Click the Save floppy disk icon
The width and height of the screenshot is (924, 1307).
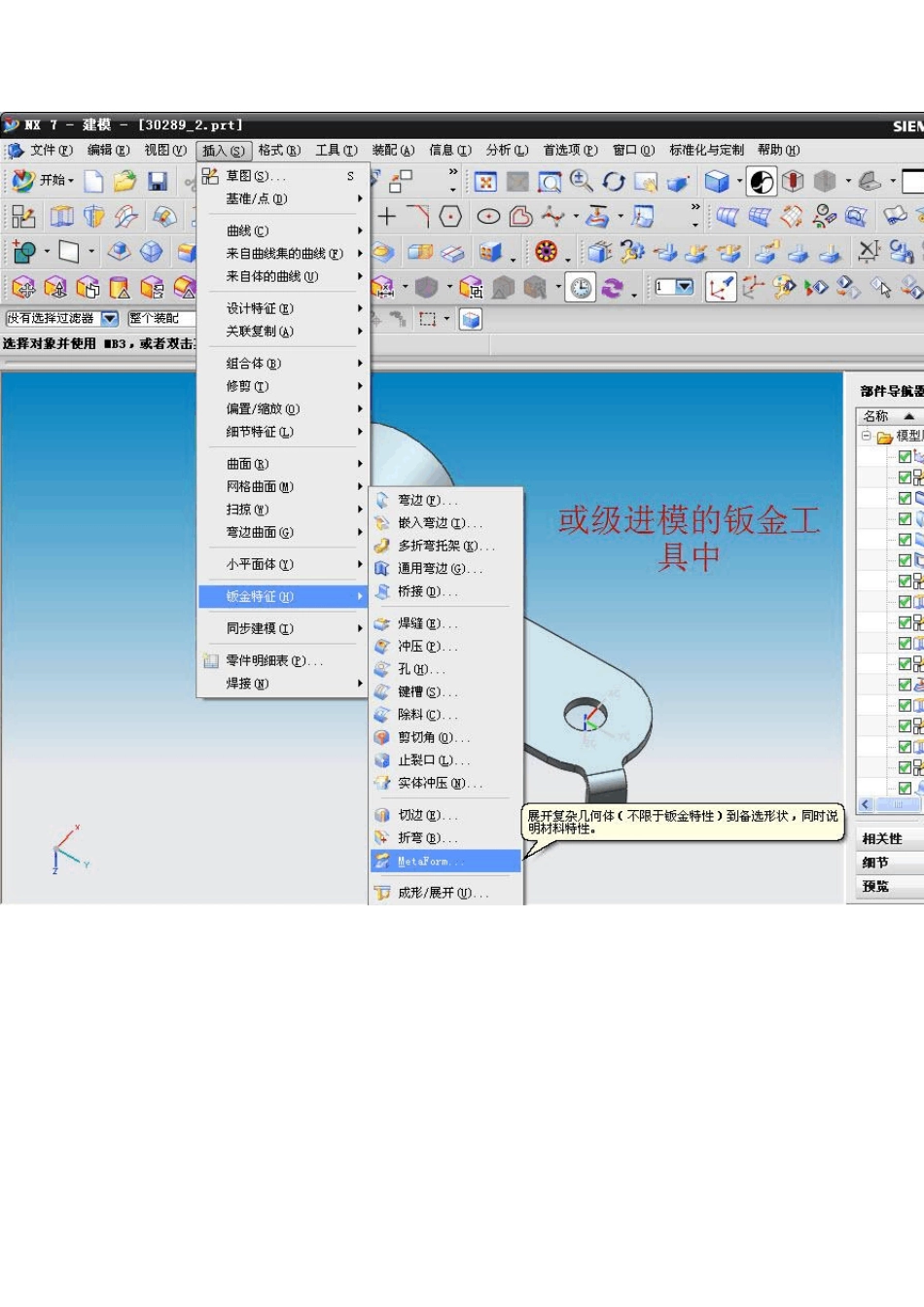tap(158, 181)
